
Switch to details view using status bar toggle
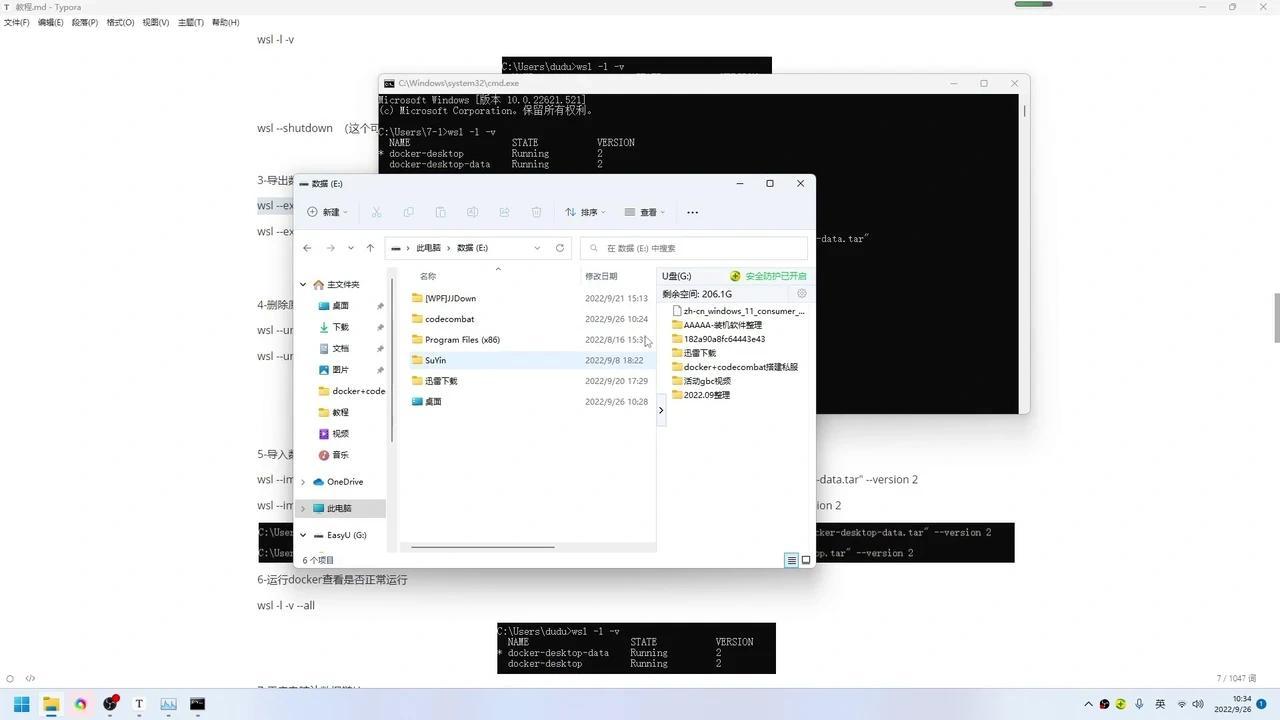[x=791, y=560]
